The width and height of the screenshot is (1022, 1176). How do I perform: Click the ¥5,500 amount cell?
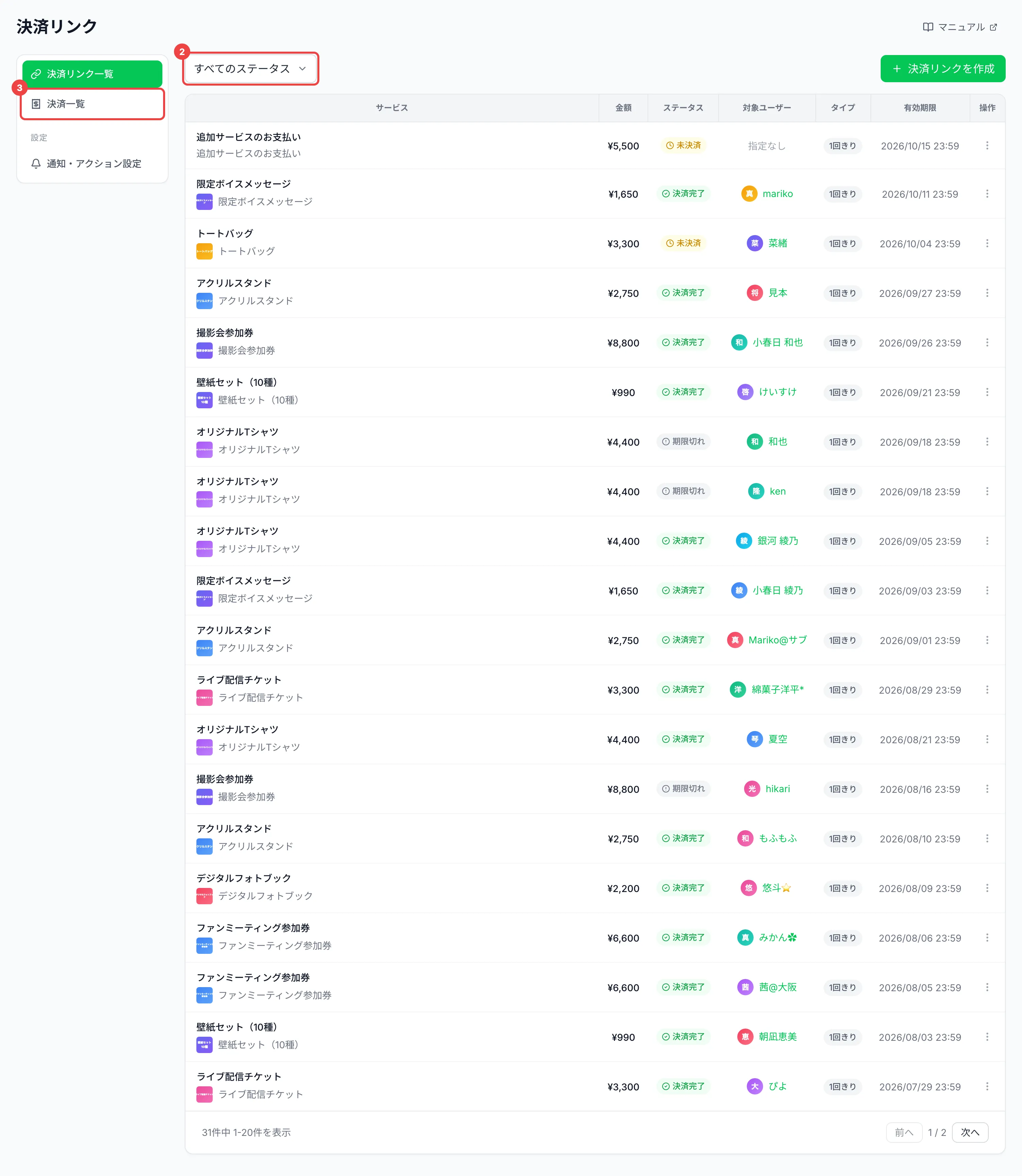623,146
